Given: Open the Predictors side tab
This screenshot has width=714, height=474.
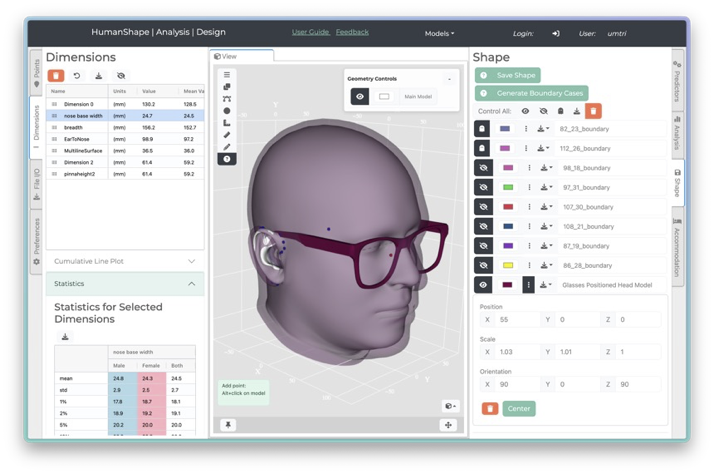Looking at the screenshot, I should [678, 81].
